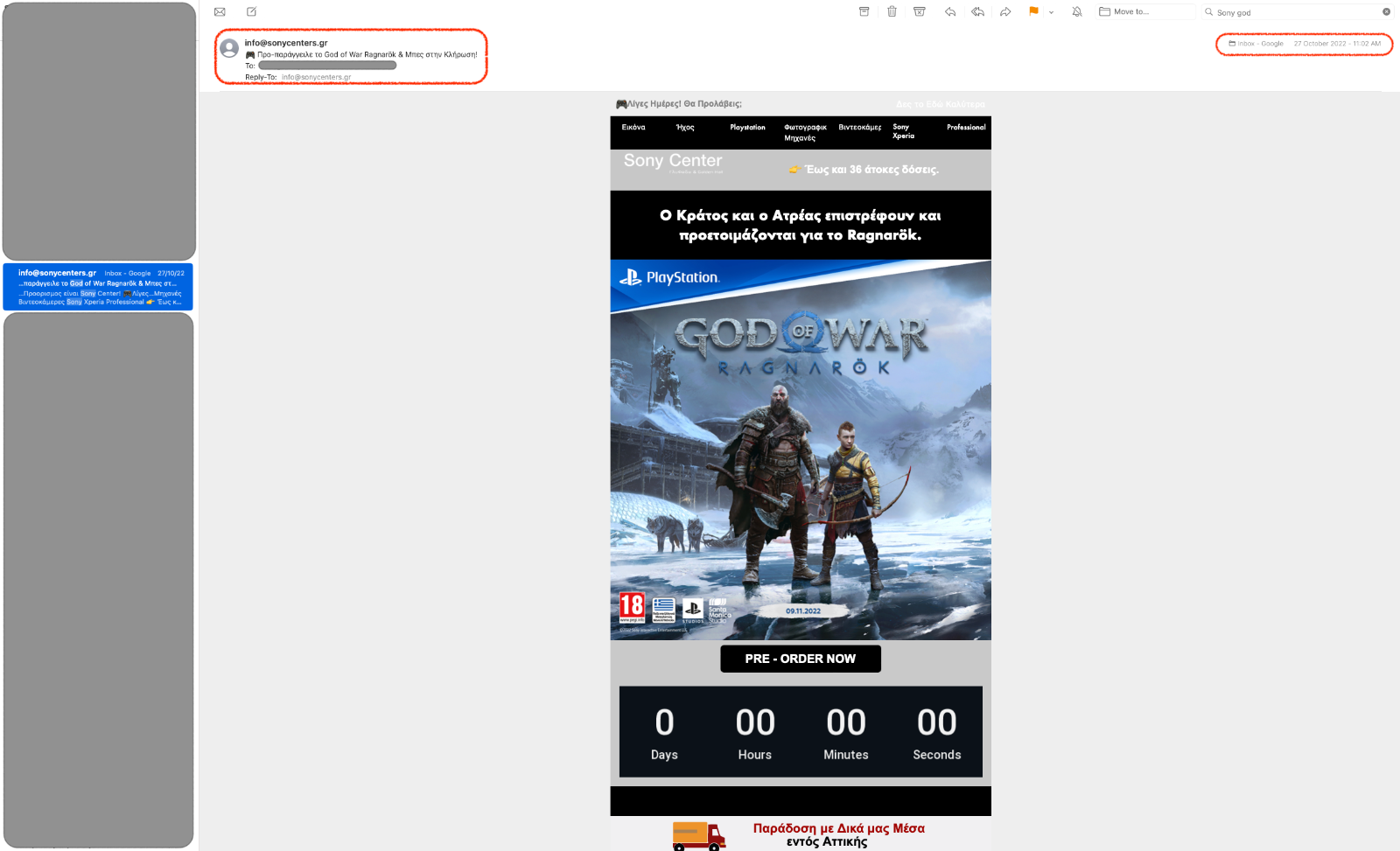The width and height of the screenshot is (1400, 851).
Task: Click the countdown timer Days value
Action: 664,723
